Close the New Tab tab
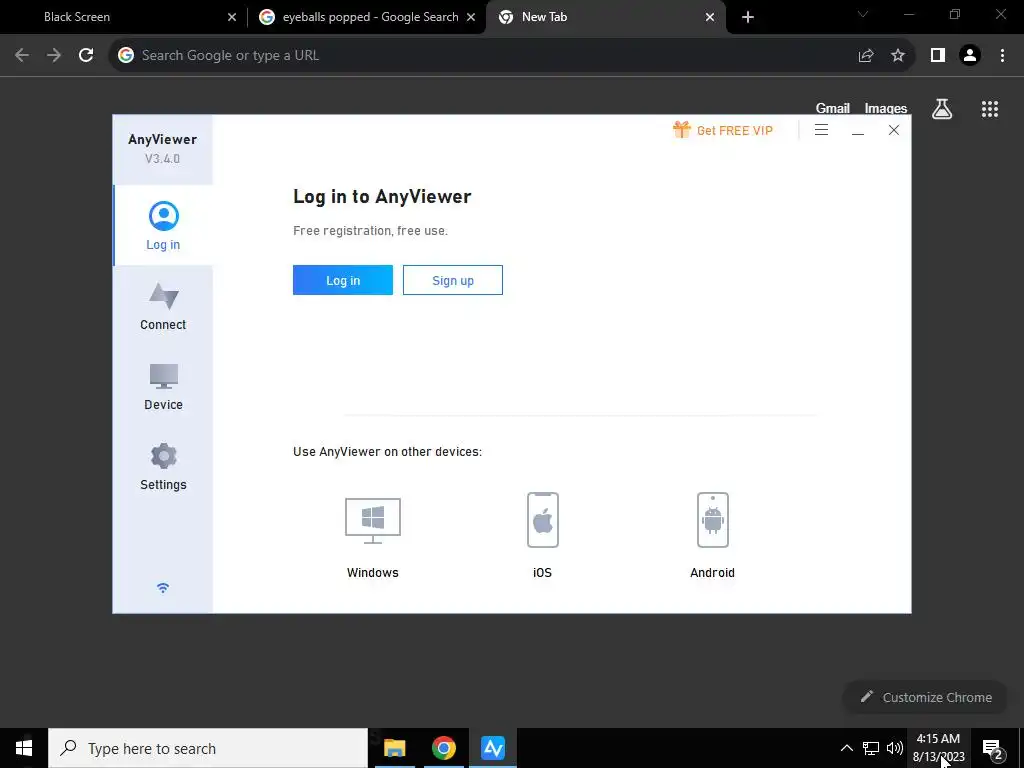1024x768 pixels. pos(710,18)
